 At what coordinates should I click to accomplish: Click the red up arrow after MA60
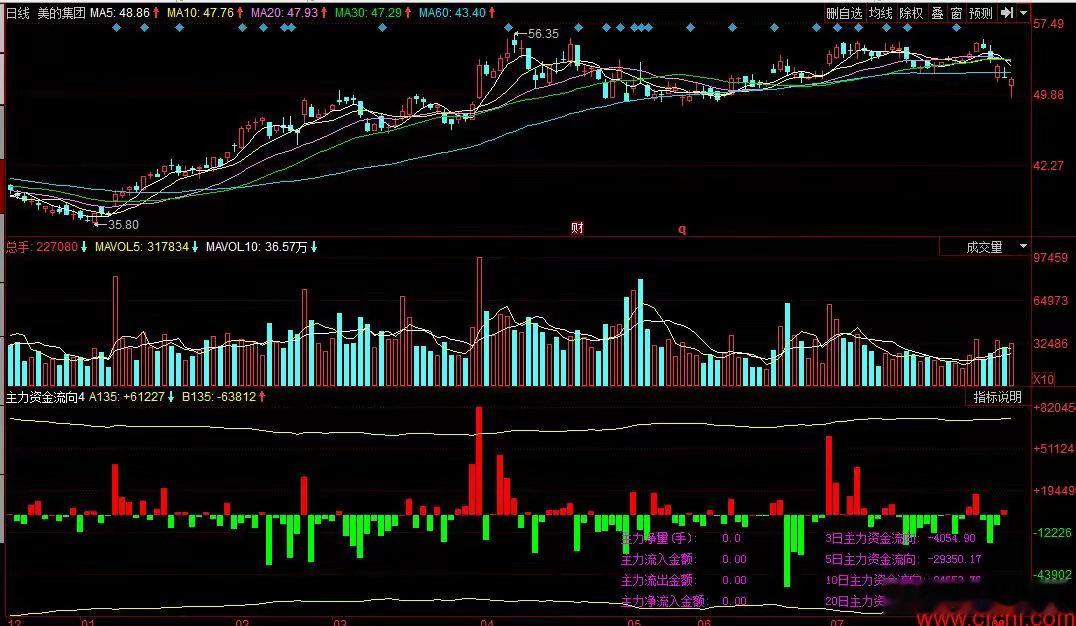[x=492, y=12]
